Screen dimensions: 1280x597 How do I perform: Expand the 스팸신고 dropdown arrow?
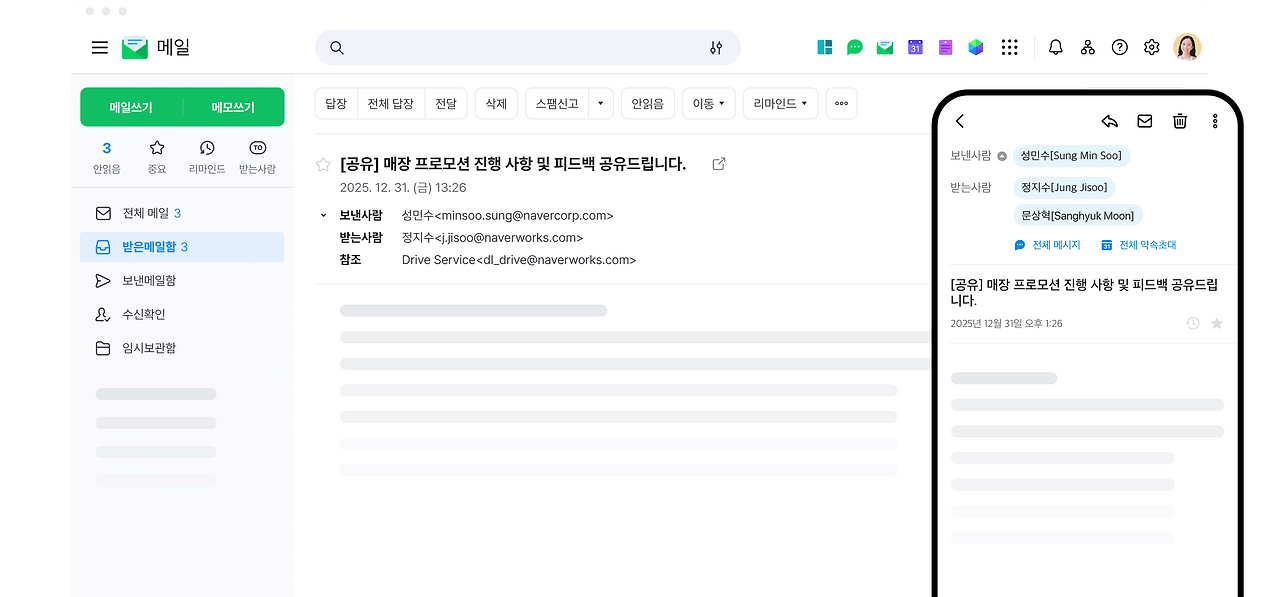pos(601,103)
